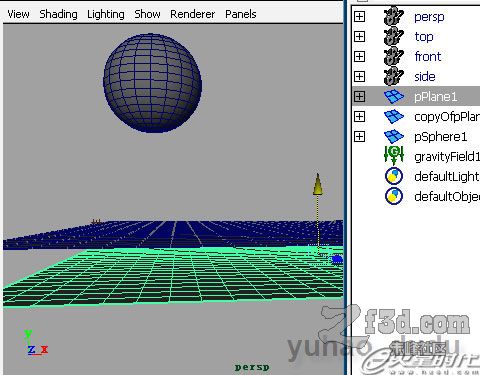This screenshot has height=375, width=480.
Task: Expand the persp node
Action: [359, 16]
